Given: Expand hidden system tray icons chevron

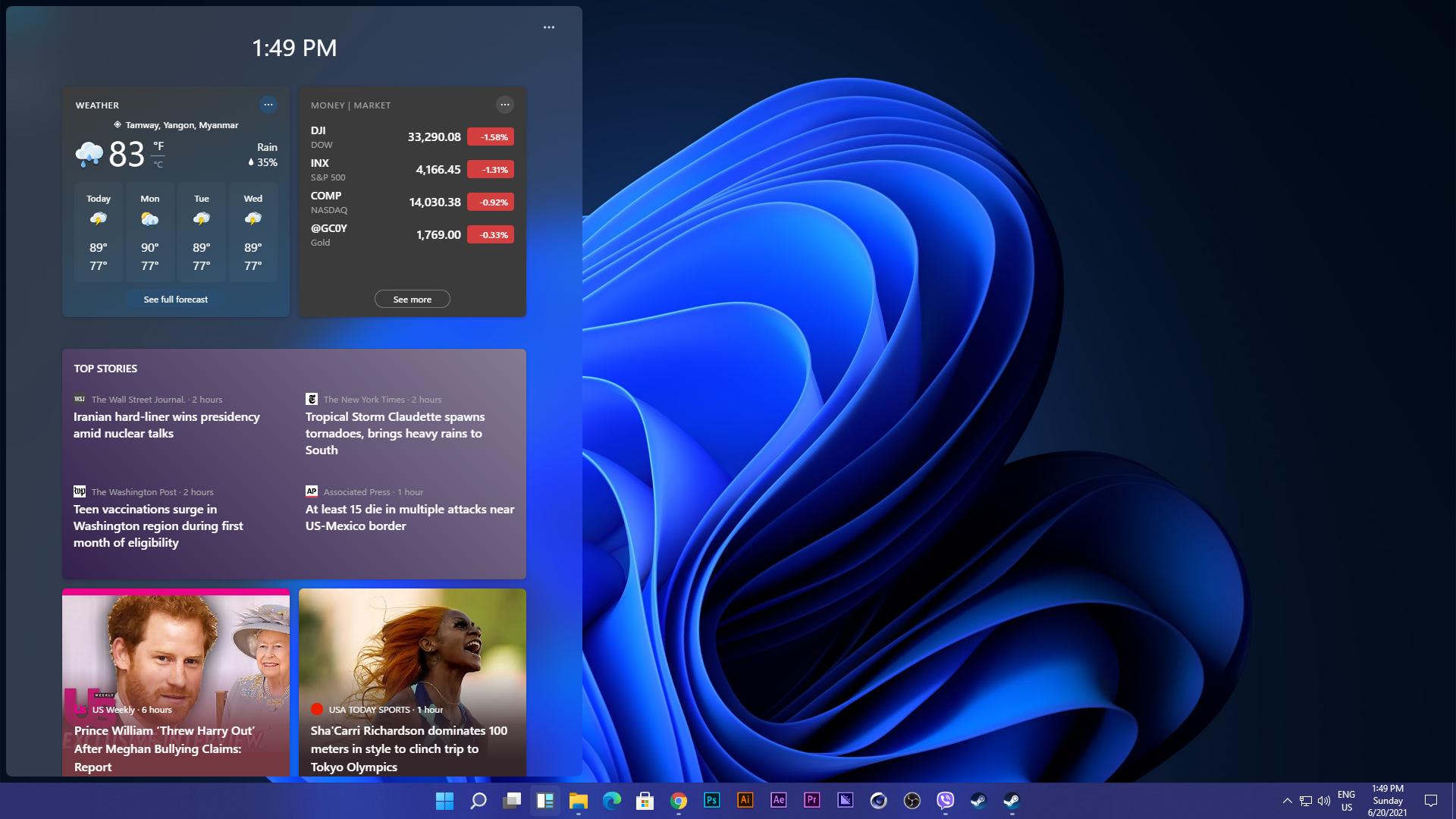Looking at the screenshot, I should pyautogui.click(x=1287, y=801).
